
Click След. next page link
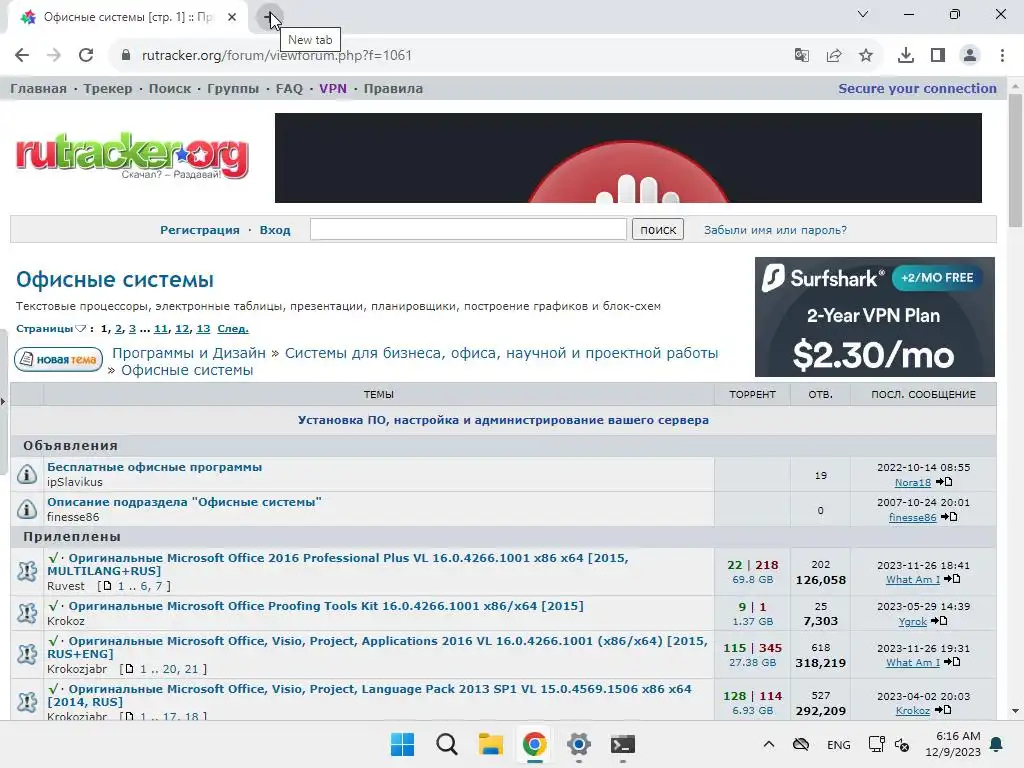coord(232,328)
